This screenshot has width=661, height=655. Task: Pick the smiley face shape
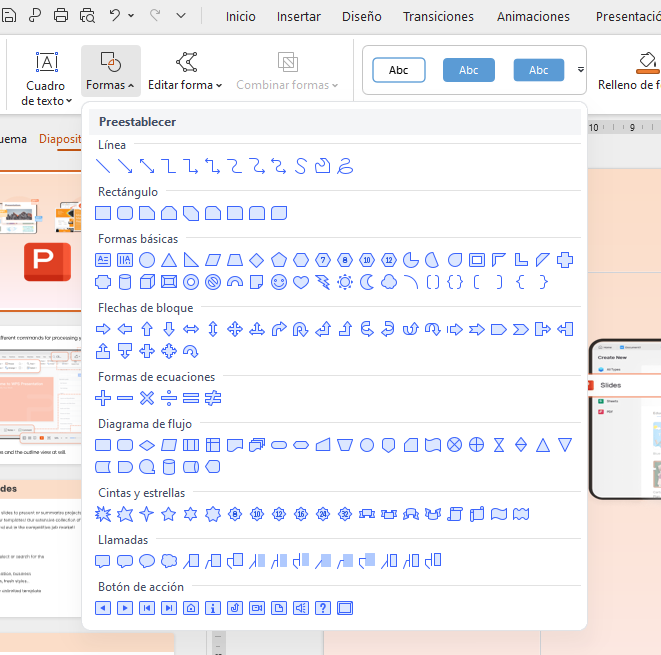(x=279, y=282)
